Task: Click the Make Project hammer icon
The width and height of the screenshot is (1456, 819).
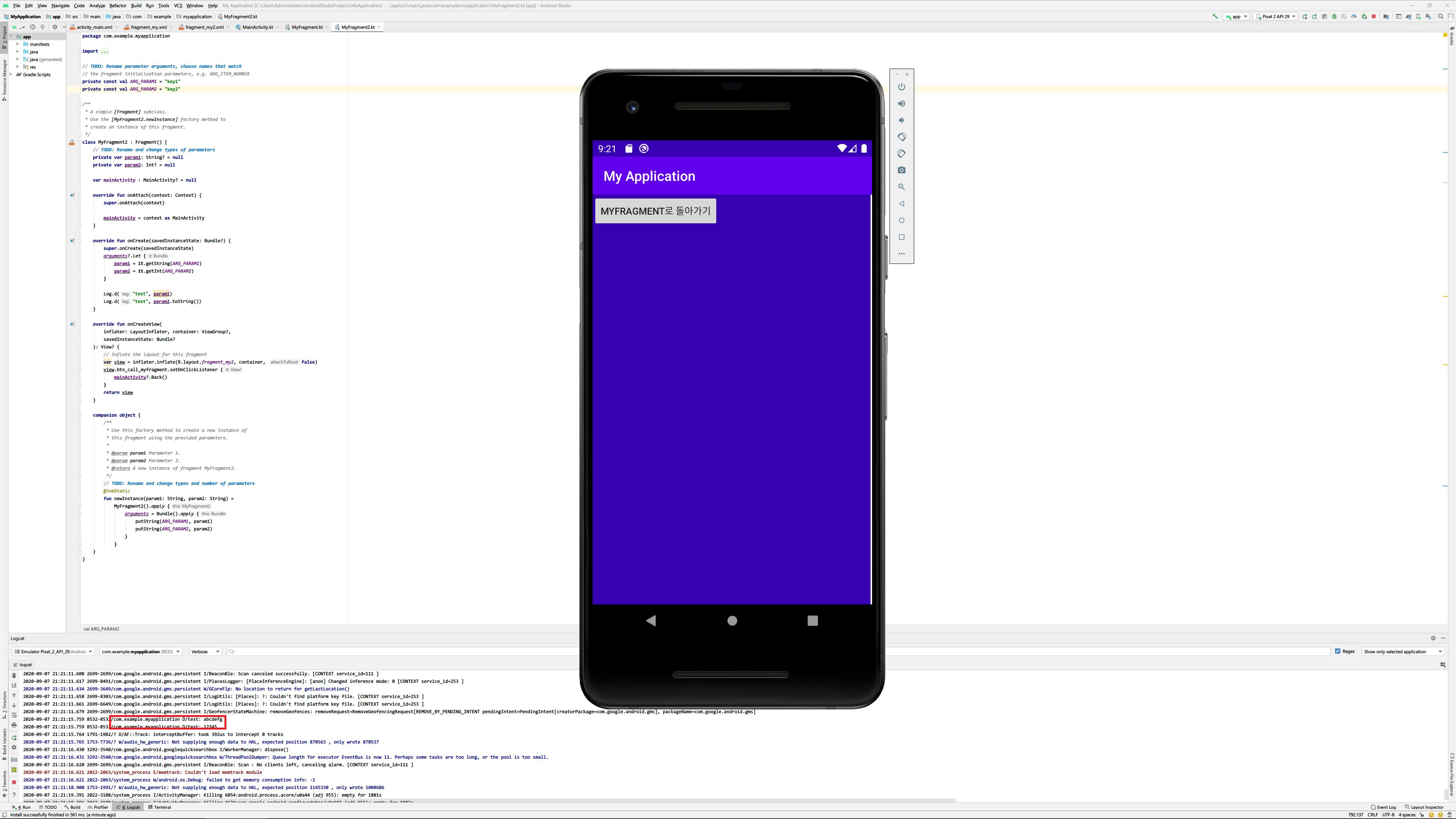Action: 1215,16
